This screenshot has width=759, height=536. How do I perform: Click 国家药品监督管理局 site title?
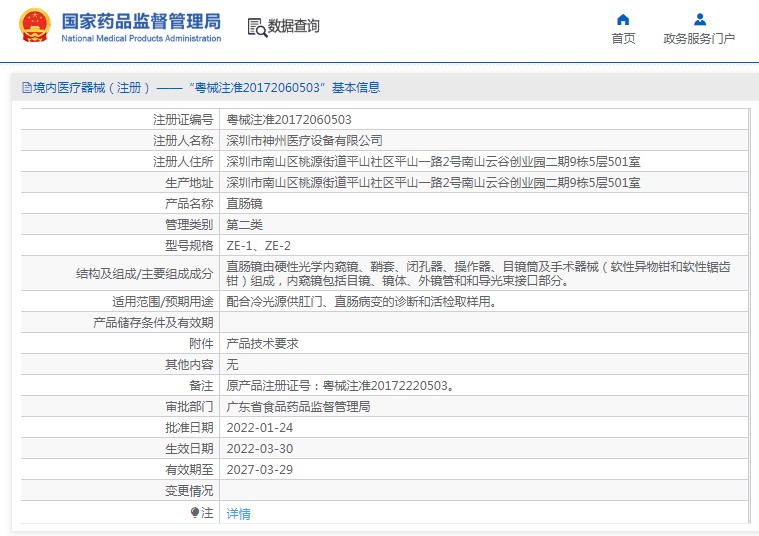pos(141,21)
